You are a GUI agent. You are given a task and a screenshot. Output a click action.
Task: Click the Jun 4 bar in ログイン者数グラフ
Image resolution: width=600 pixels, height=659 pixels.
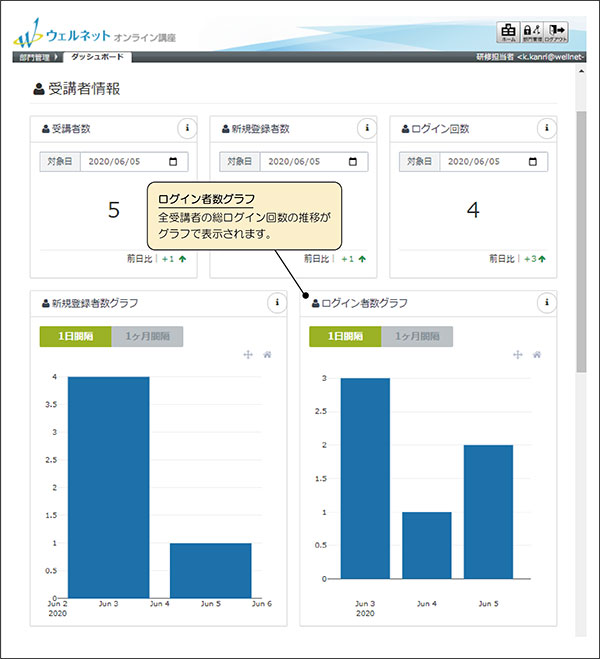tap(426, 545)
